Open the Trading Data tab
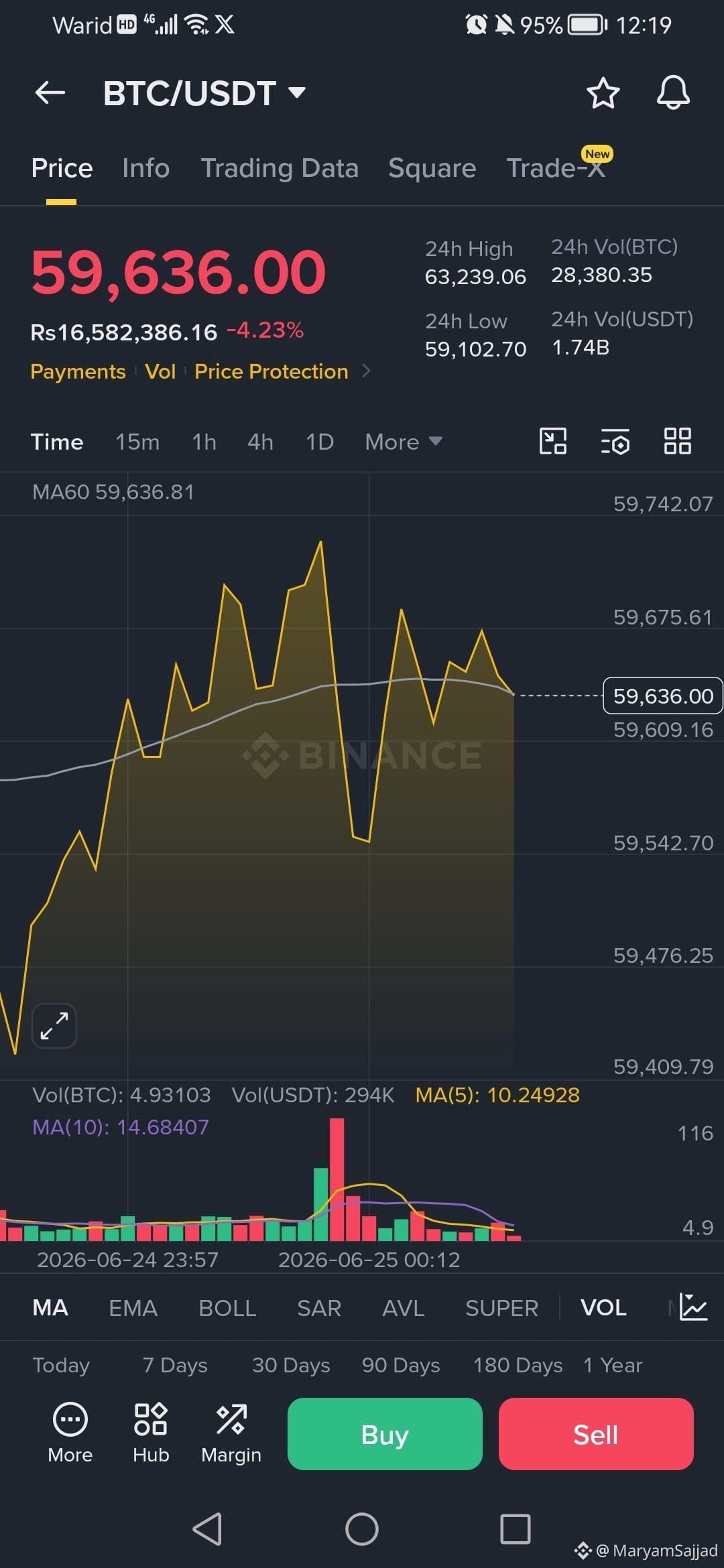 pos(280,168)
